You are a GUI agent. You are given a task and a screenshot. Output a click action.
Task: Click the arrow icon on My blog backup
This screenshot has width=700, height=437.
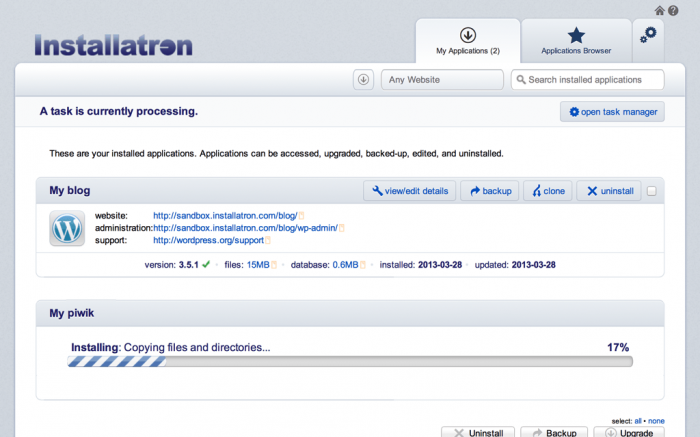click(475, 191)
